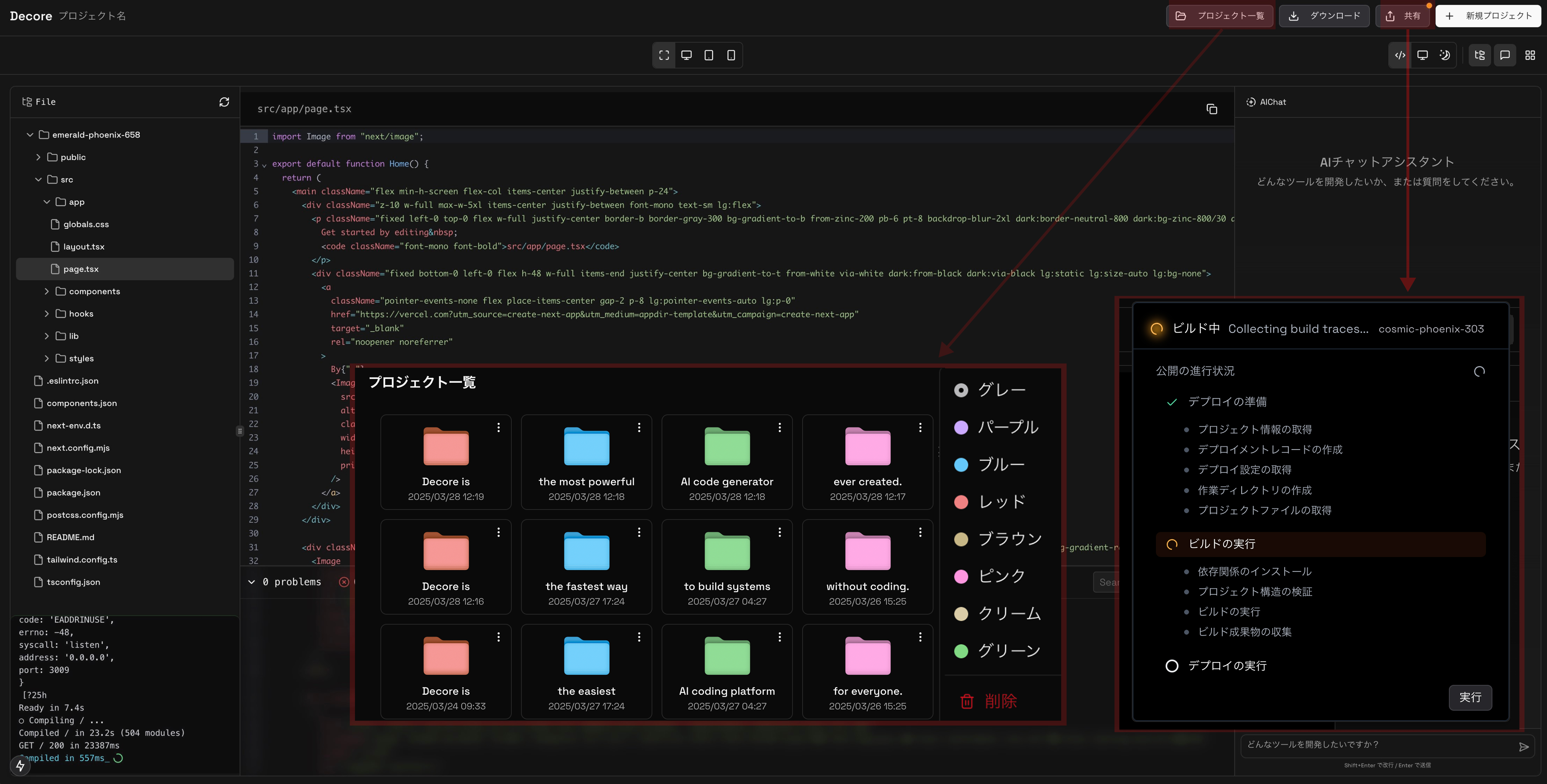Open options menu for 'for everyone.' project
The height and width of the screenshot is (784, 1547).
click(x=920, y=637)
